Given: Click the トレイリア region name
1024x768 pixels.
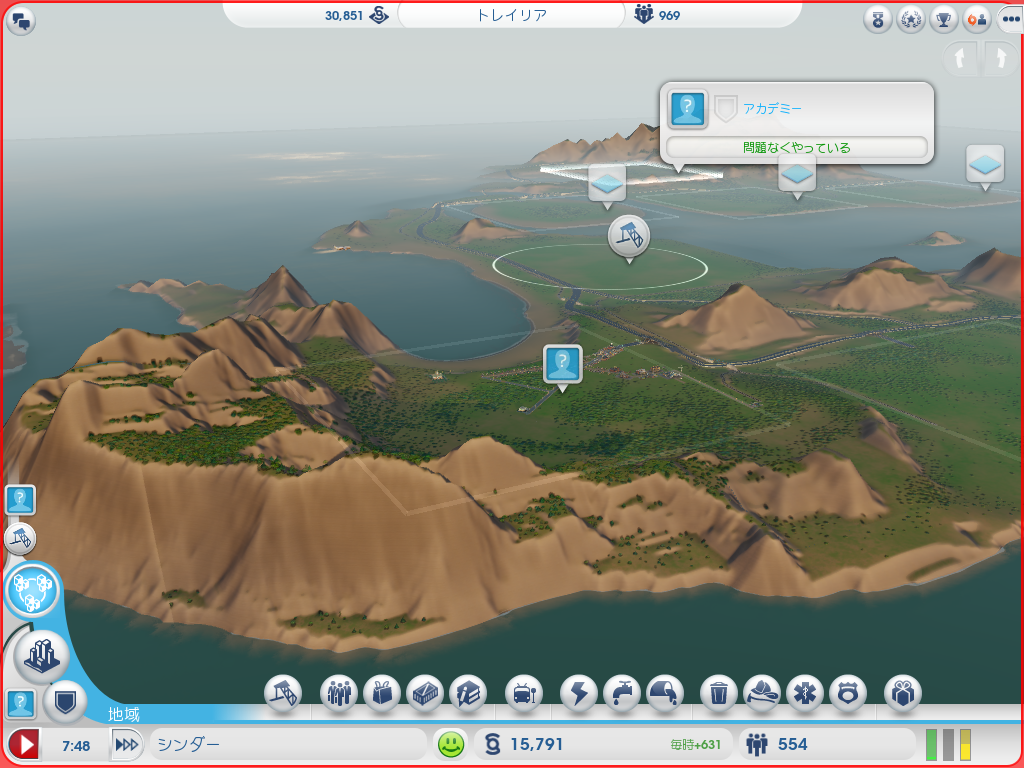Looking at the screenshot, I should (512, 15).
